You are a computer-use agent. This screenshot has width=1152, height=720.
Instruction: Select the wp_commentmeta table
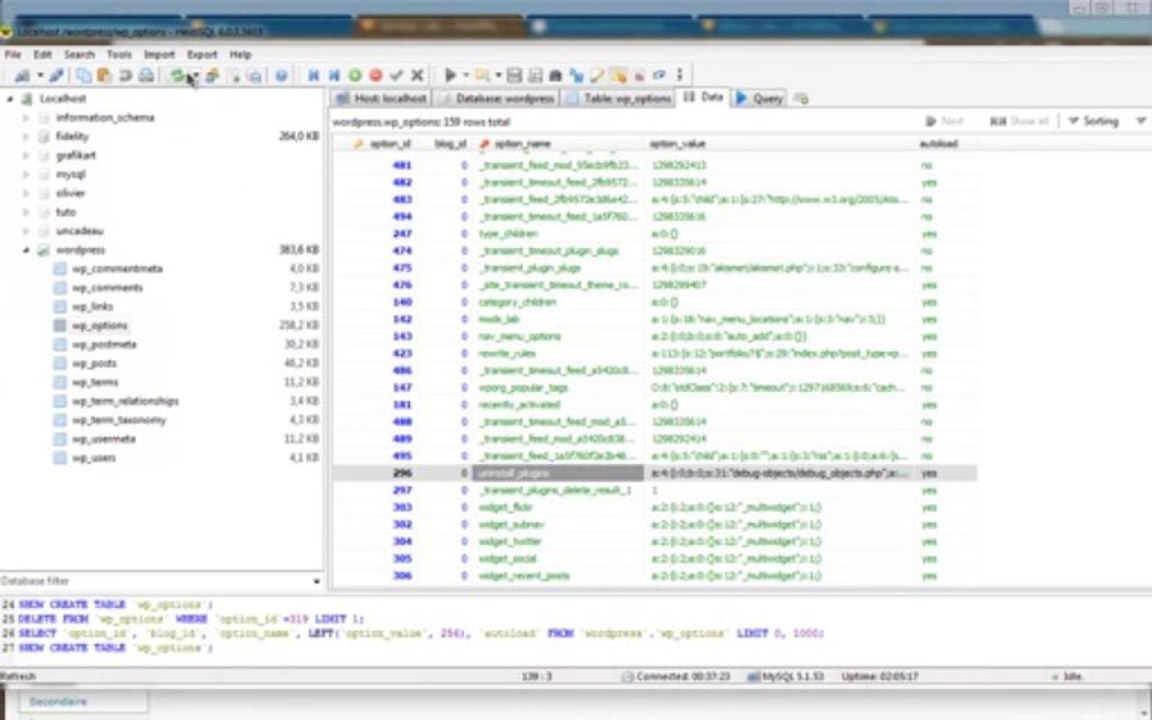[117, 269]
